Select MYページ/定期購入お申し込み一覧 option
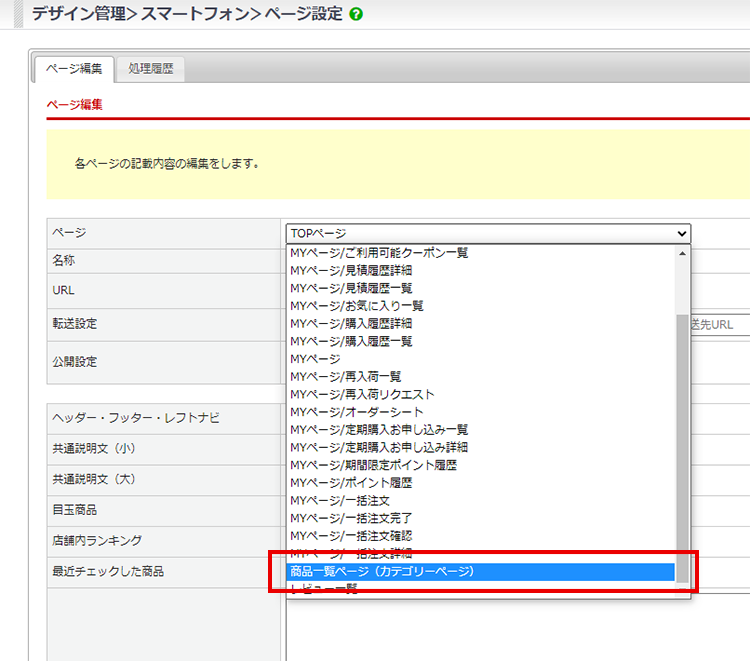The height and width of the screenshot is (661, 750). [379, 430]
